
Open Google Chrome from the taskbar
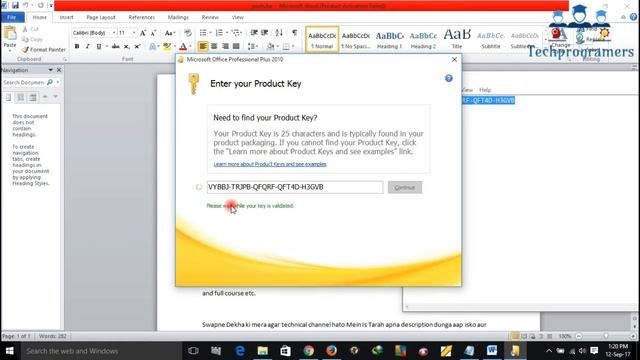pos(309,351)
